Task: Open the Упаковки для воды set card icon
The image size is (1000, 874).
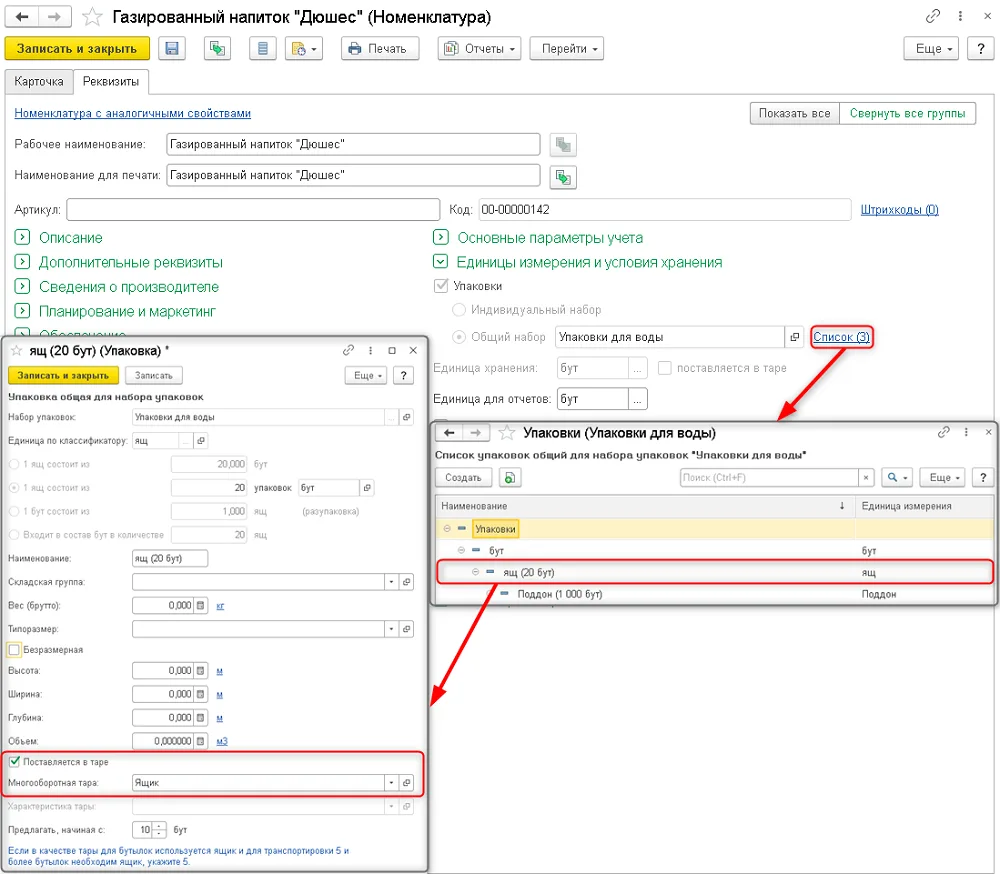Action: 794,337
